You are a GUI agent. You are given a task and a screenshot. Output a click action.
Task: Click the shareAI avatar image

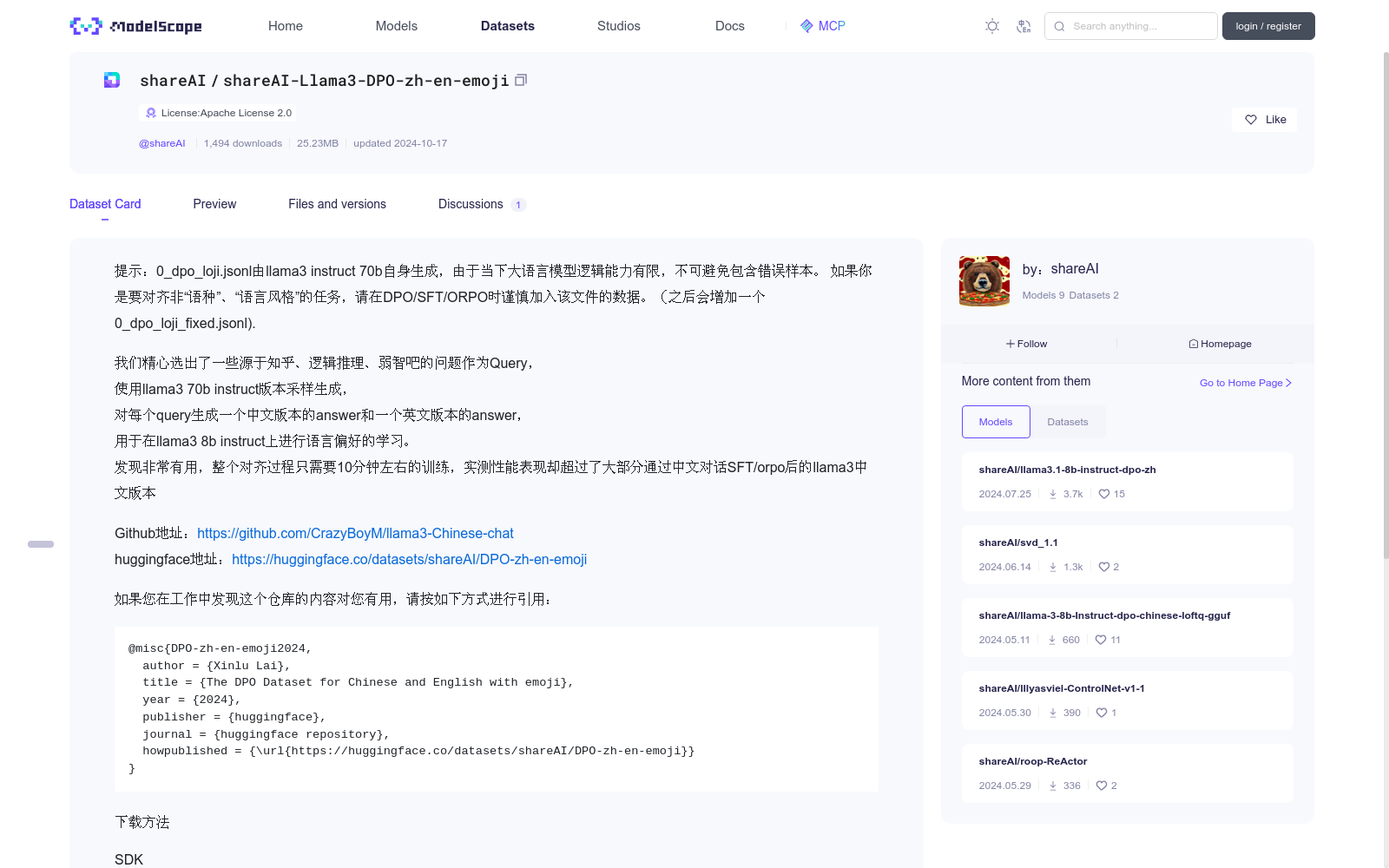tap(984, 281)
